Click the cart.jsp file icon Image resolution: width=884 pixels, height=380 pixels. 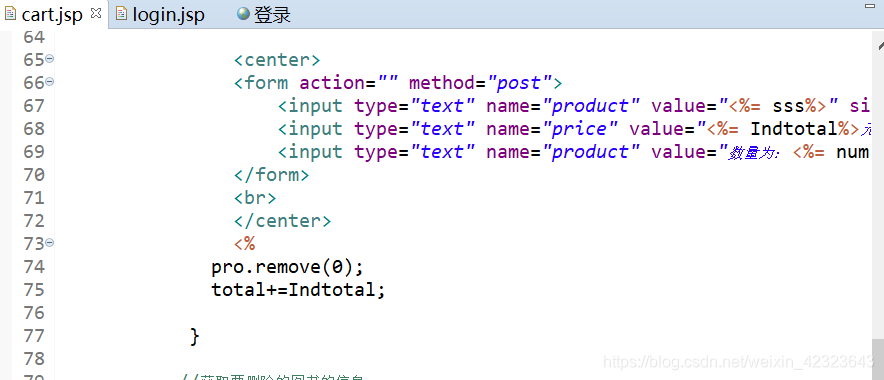coord(10,14)
